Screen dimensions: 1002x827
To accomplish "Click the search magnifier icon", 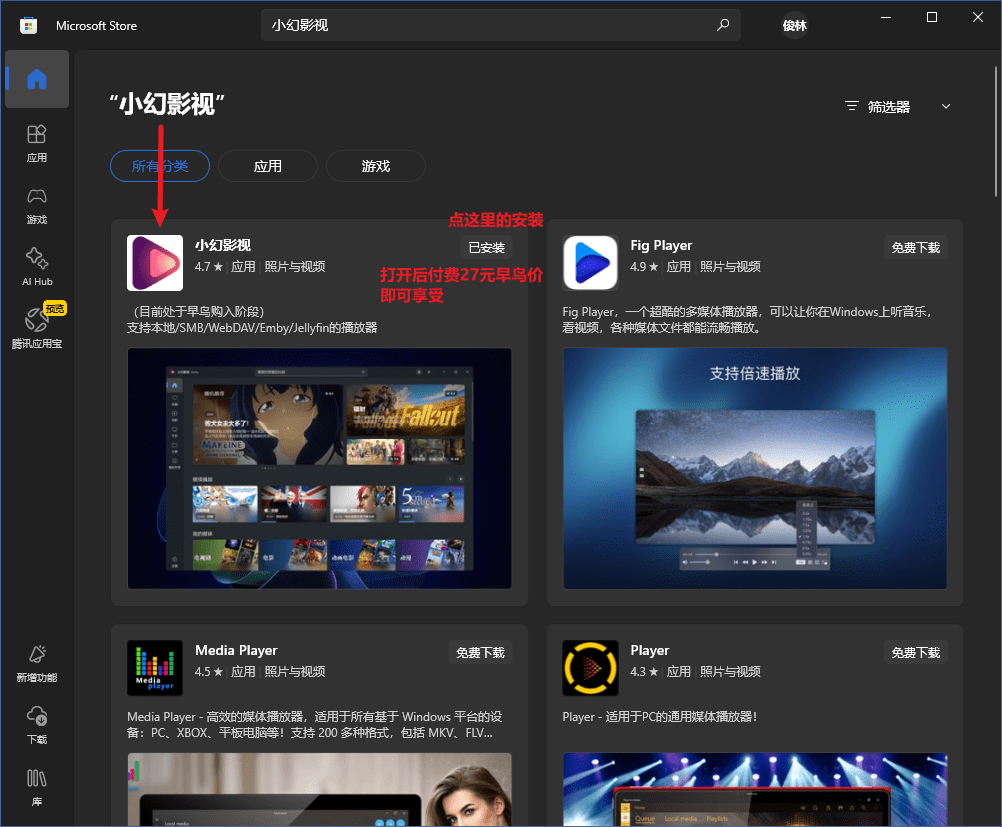I will click(x=723, y=25).
